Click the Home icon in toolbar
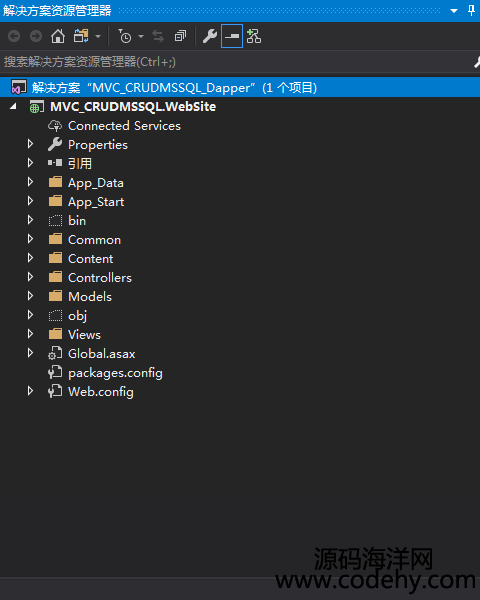The height and width of the screenshot is (600, 480). (58, 36)
